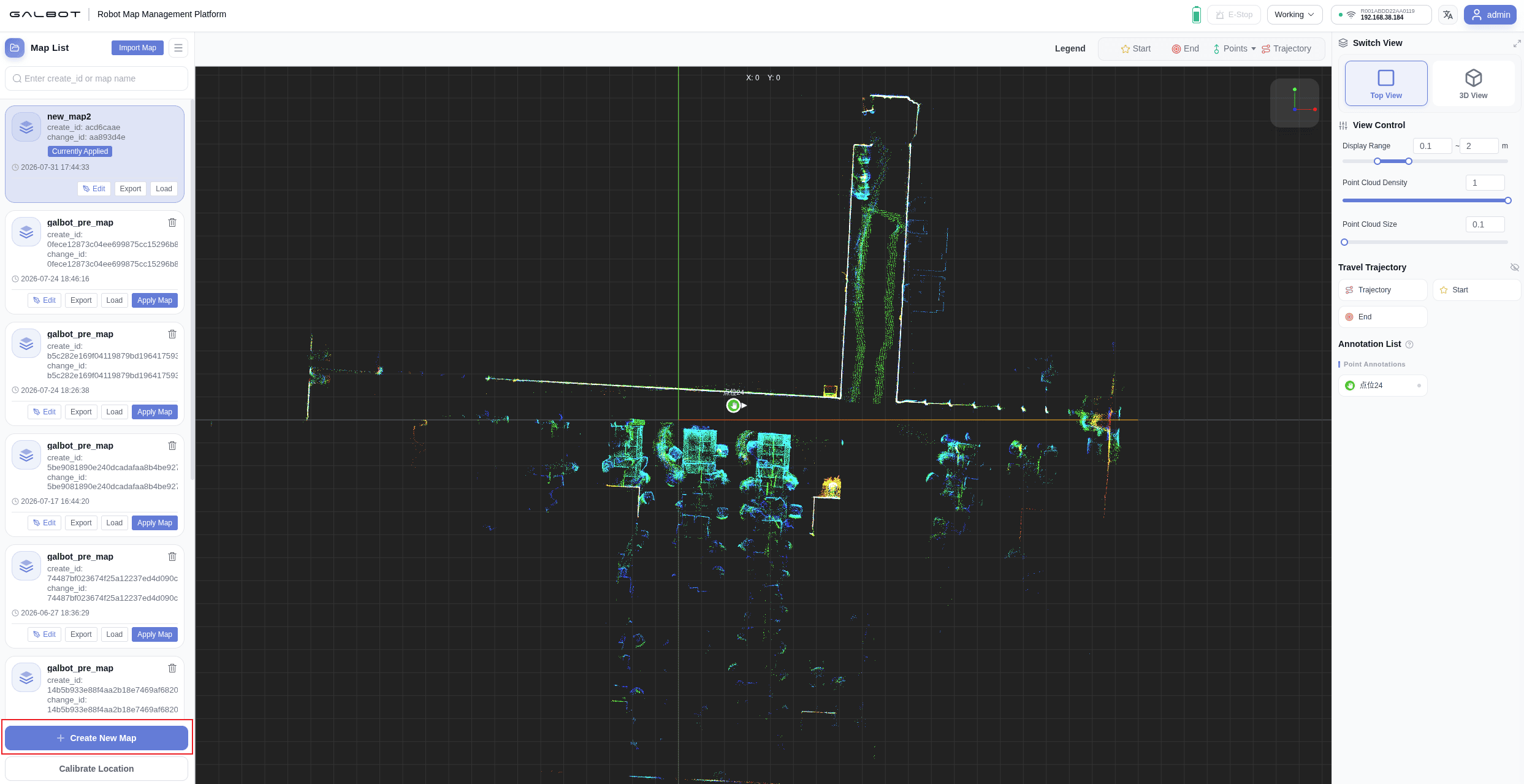Viewport: 1524px width, 784px height.
Task: Delete the galbot_pre_map with id 14b5b933e88f
Action: [172, 668]
